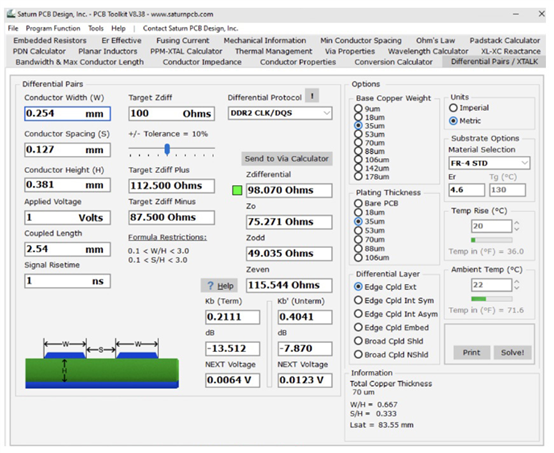Switch to the Embedded Resistors tab

click(50, 41)
